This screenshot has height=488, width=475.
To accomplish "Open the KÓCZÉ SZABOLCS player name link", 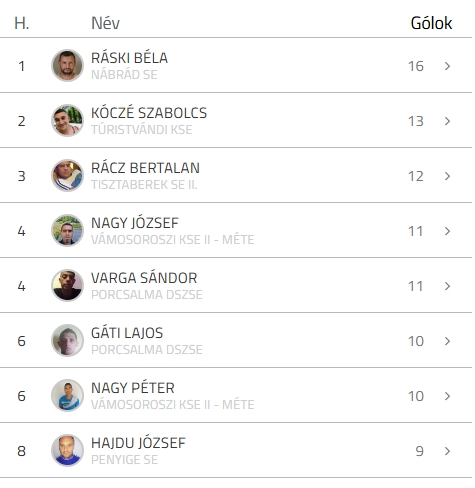I will 149,113.
